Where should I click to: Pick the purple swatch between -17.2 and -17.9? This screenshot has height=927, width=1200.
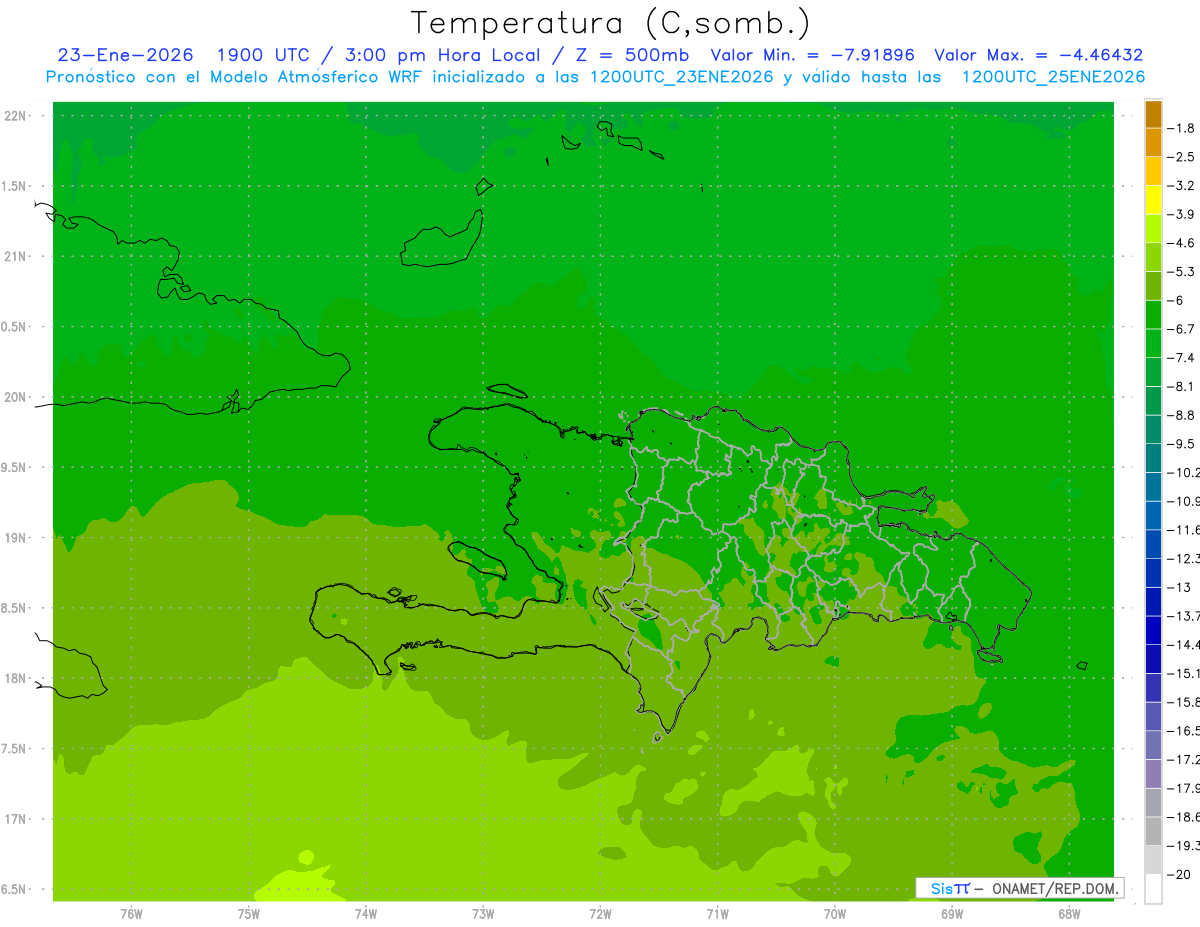click(1153, 774)
